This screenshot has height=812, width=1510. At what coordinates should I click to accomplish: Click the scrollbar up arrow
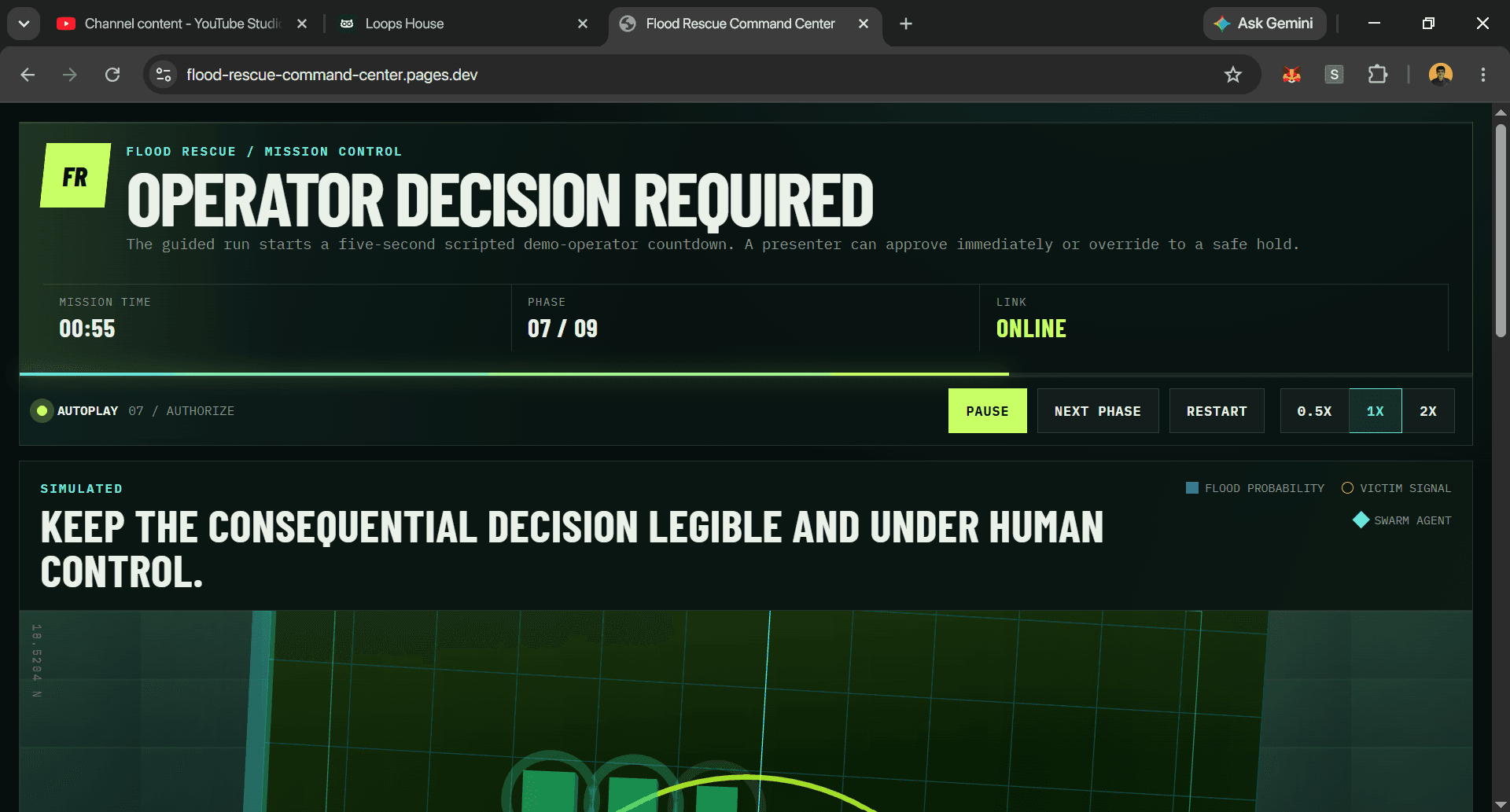click(x=1501, y=112)
